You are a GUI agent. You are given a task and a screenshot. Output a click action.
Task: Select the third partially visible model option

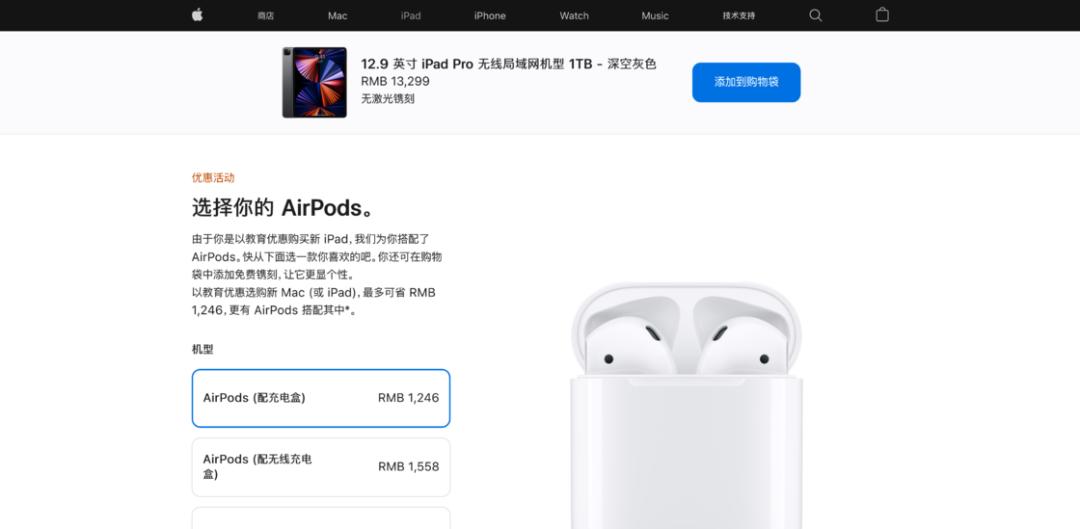point(321,518)
